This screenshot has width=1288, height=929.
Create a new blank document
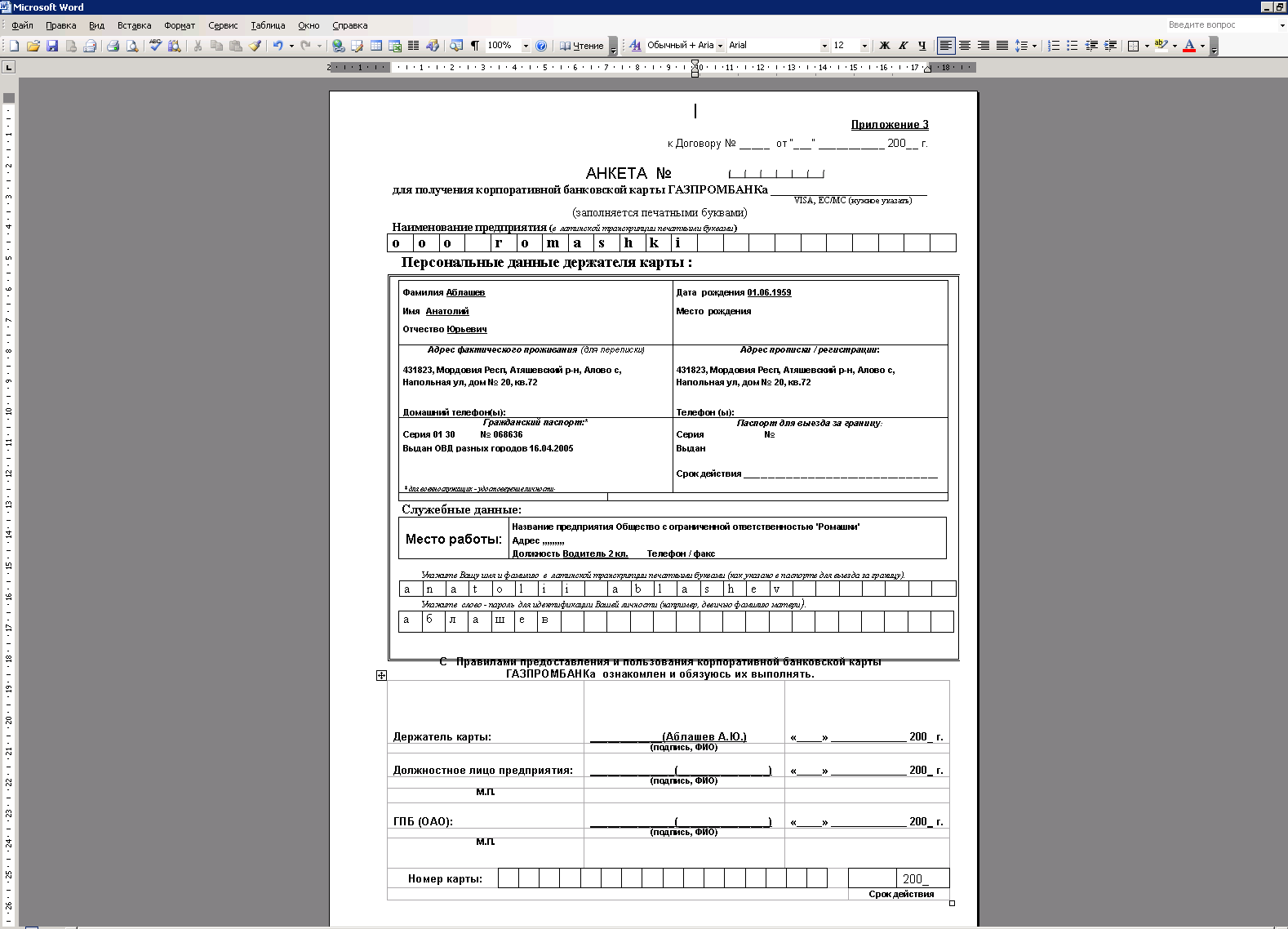click(x=14, y=46)
